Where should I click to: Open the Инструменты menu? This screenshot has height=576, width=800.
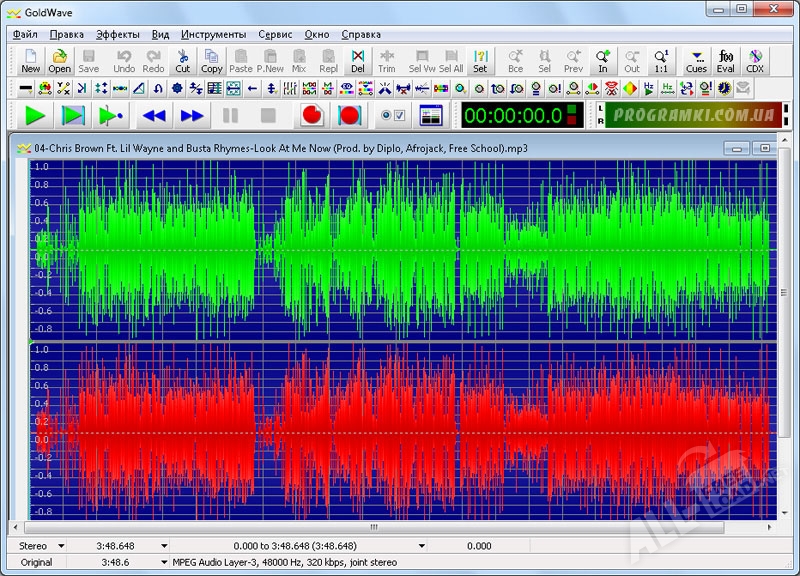213,34
